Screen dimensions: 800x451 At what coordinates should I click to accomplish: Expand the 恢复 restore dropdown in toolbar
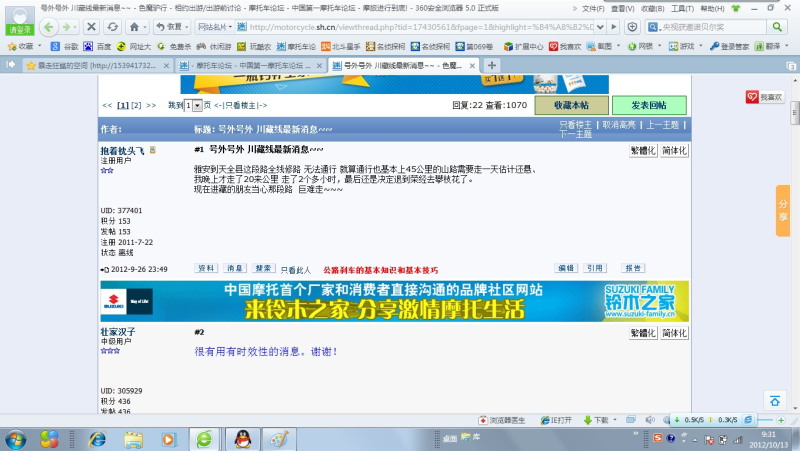[x=187, y=27]
